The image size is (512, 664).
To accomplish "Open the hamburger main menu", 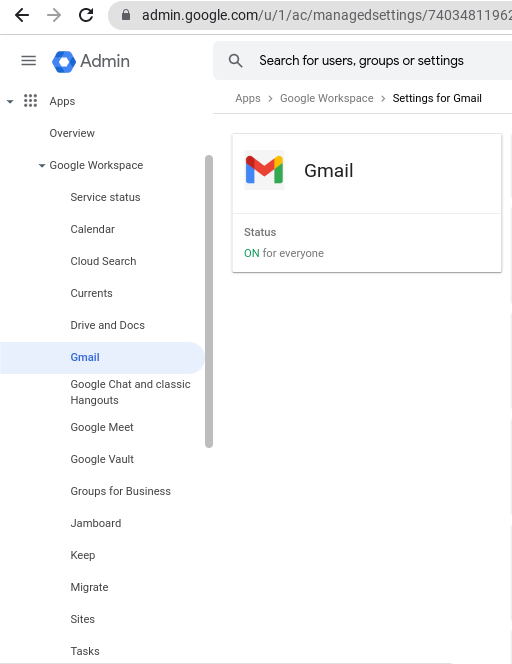I will coord(28,61).
